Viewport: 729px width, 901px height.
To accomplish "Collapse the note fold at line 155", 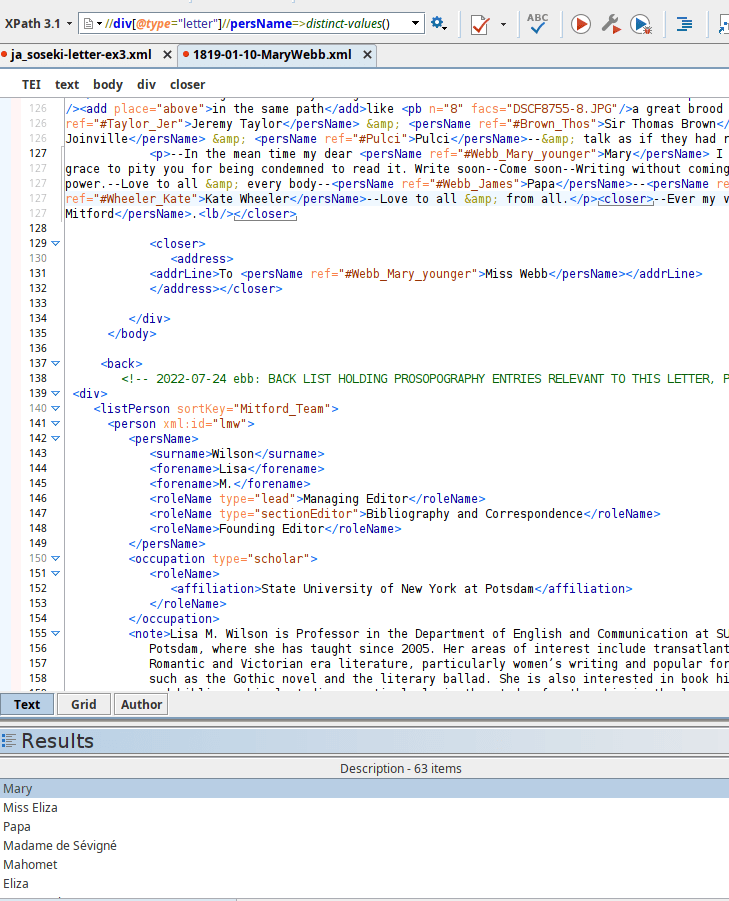I will [x=56, y=633].
